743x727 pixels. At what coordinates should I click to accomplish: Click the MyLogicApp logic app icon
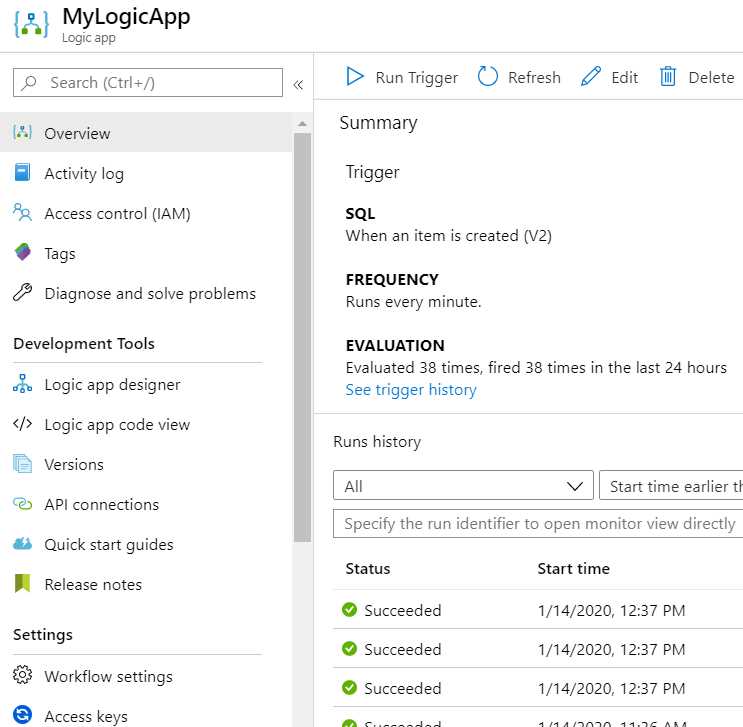[x=31, y=25]
